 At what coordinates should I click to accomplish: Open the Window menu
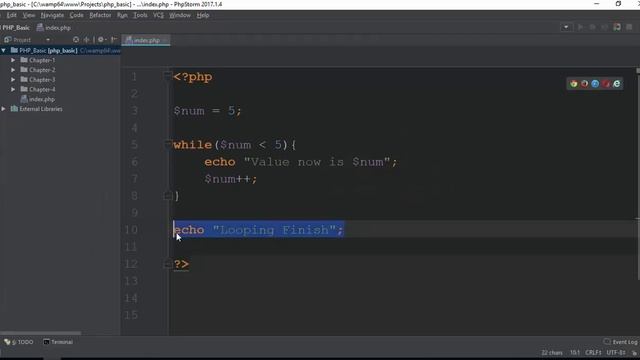[180, 15]
